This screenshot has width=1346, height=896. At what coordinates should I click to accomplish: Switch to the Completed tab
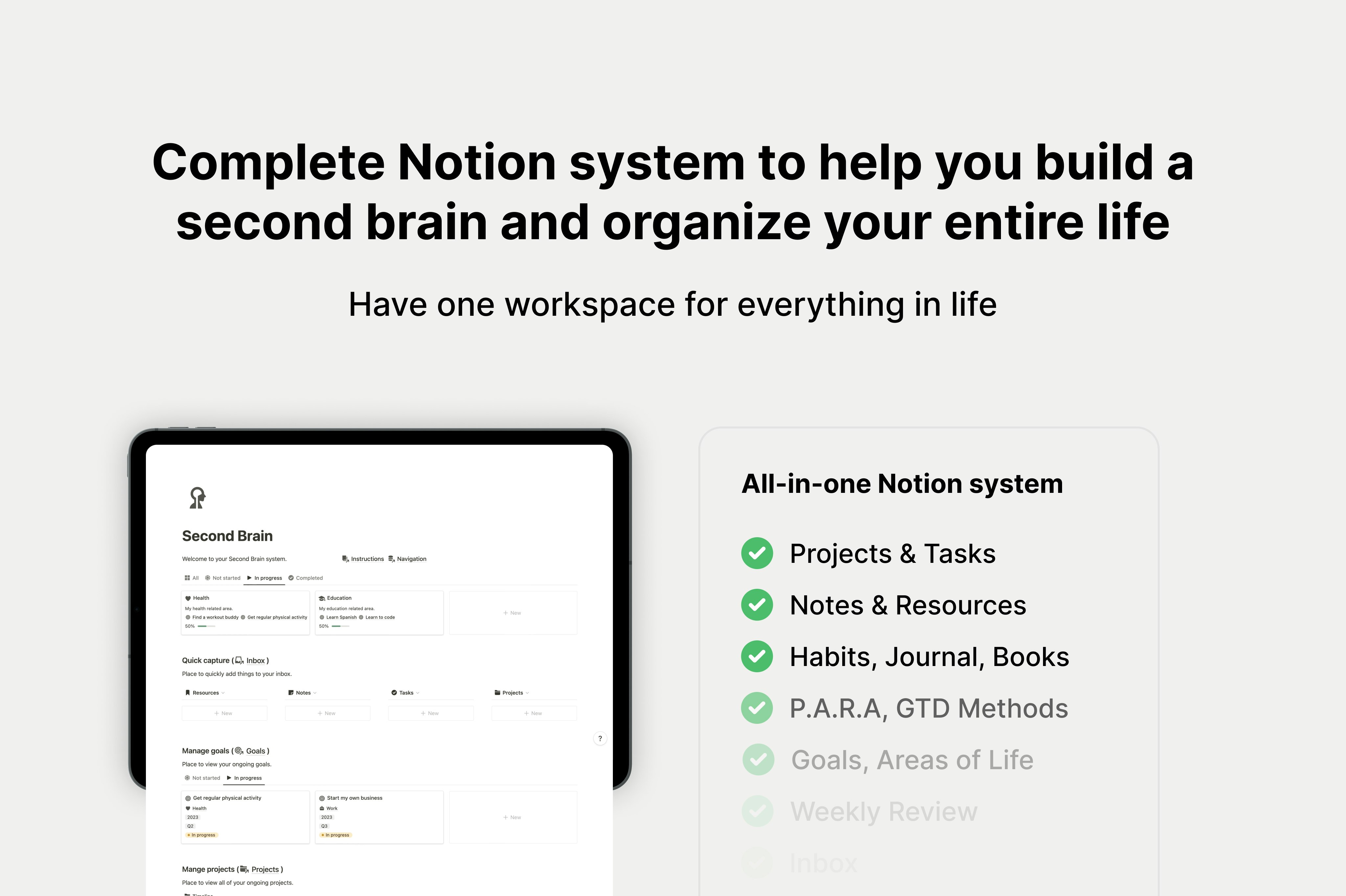click(306, 578)
